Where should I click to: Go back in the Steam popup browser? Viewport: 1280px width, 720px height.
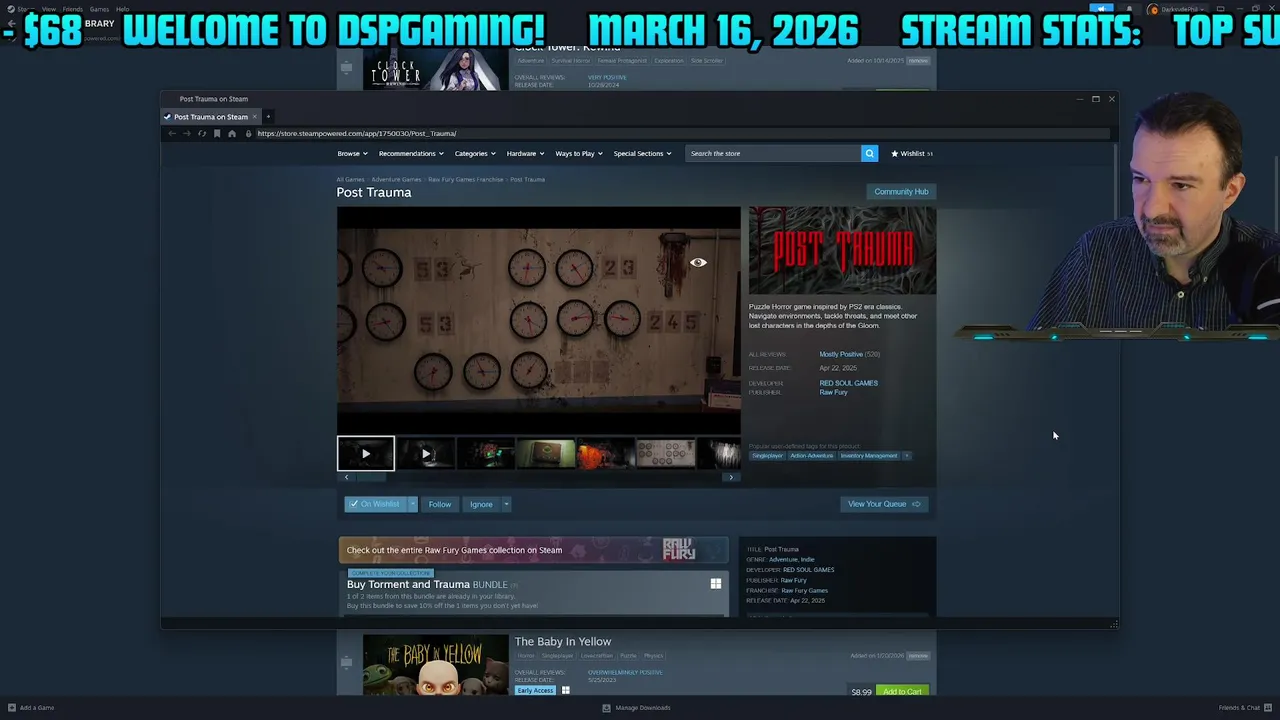pyautogui.click(x=172, y=133)
